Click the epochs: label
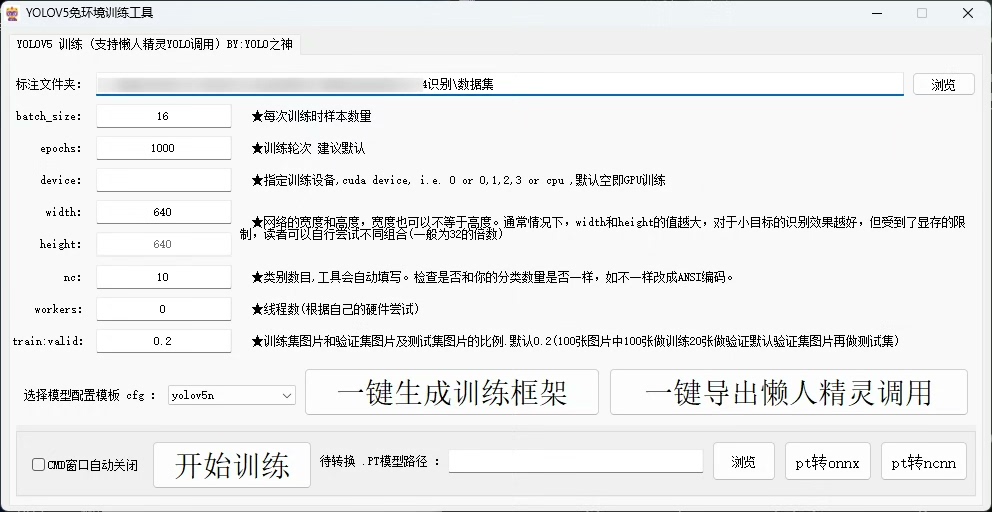The width and height of the screenshot is (992, 512). [x=61, y=148]
